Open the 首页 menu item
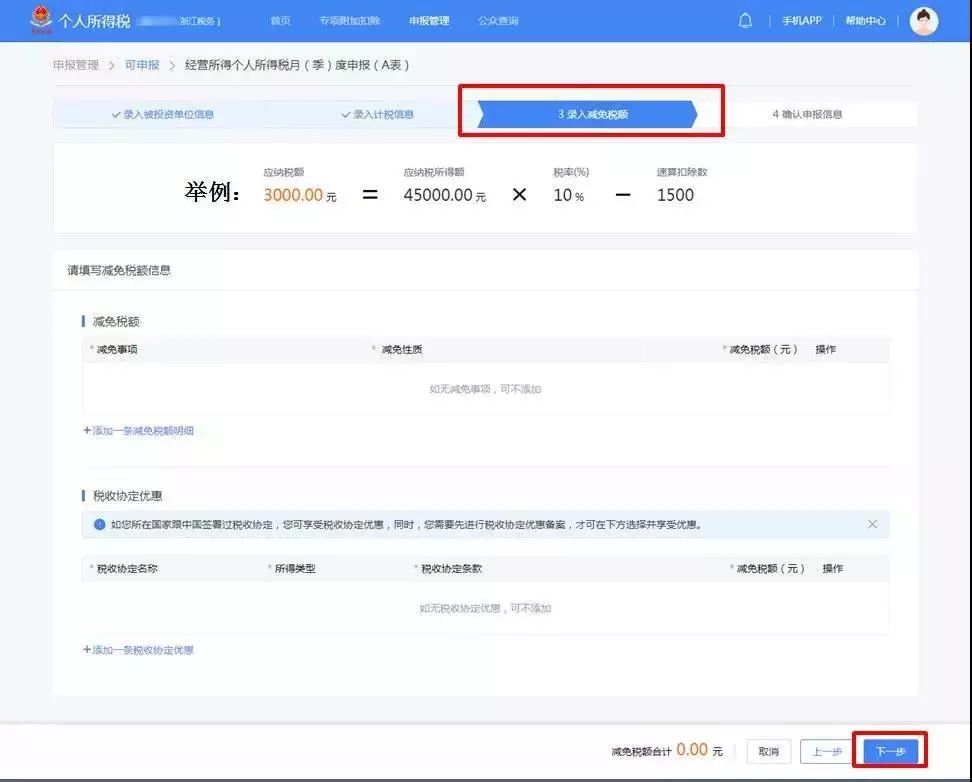The image size is (972, 782). (x=279, y=20)
